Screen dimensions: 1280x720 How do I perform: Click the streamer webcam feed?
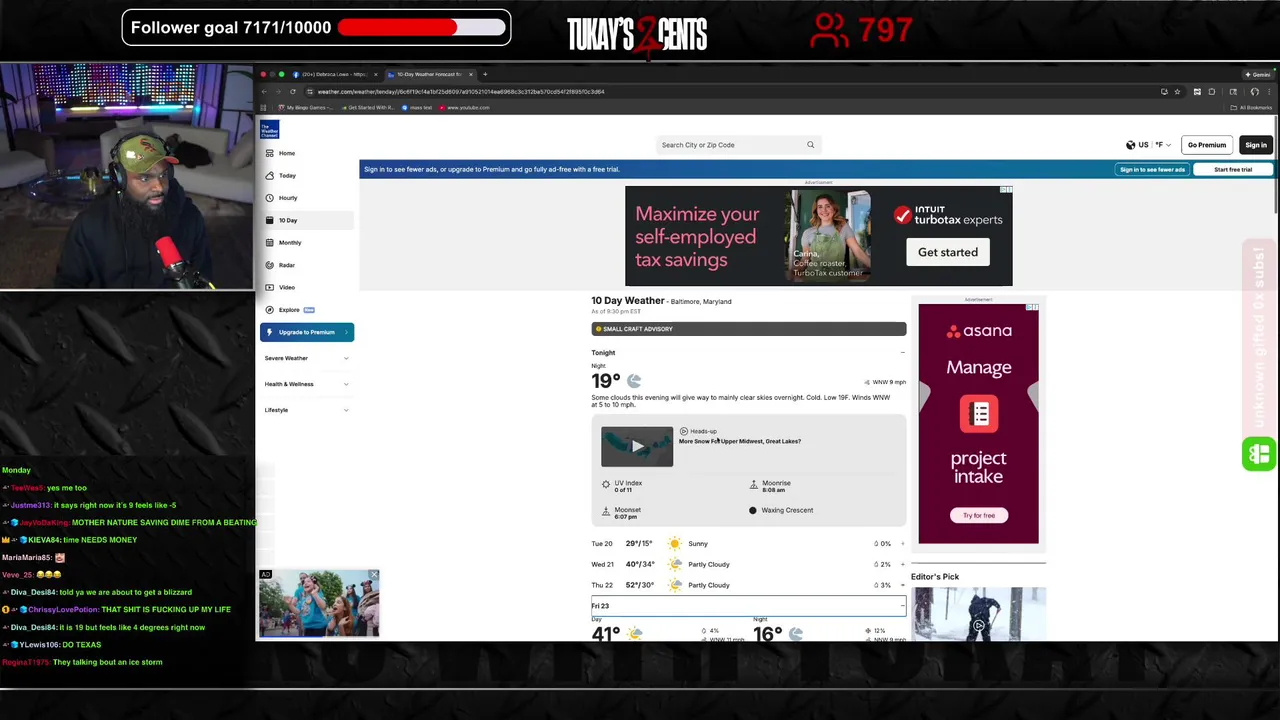tap(127, 176)
